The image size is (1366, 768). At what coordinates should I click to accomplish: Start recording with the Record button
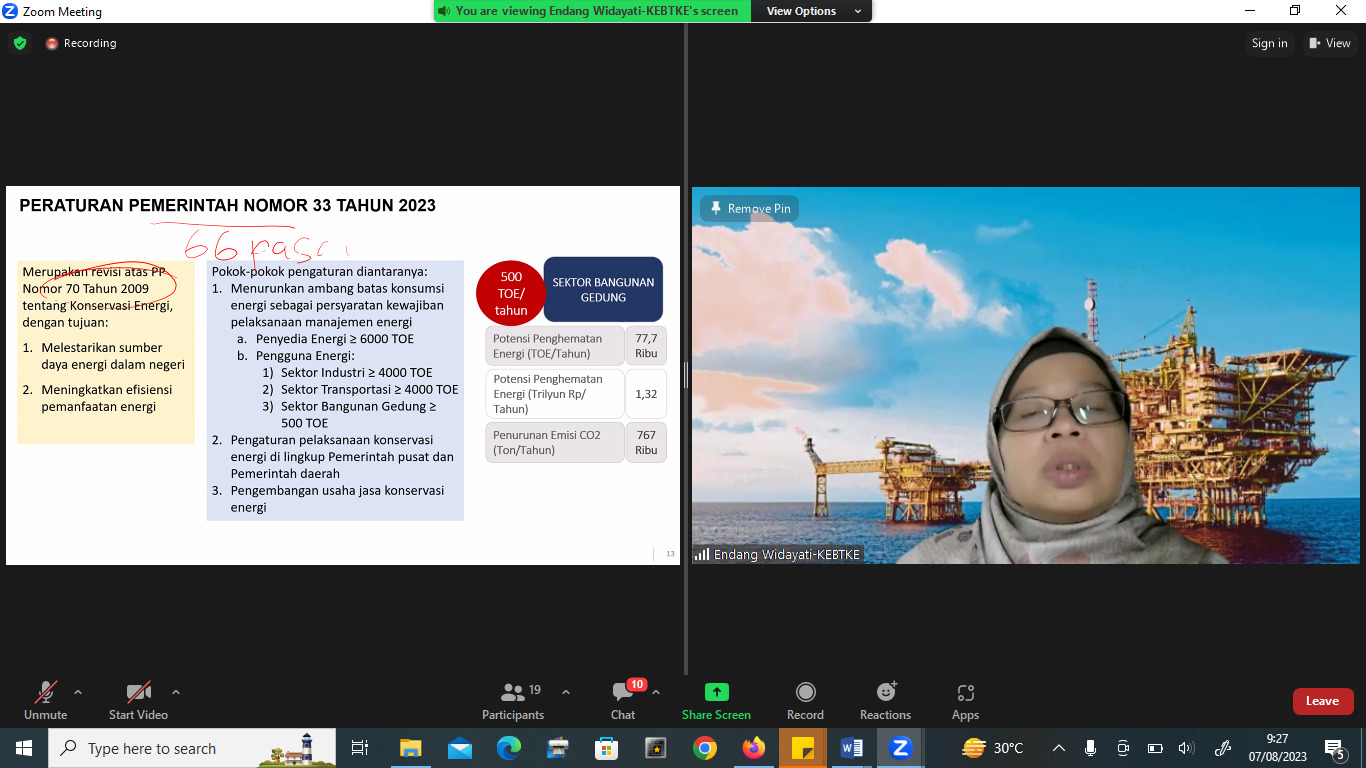tap(805, 700)
